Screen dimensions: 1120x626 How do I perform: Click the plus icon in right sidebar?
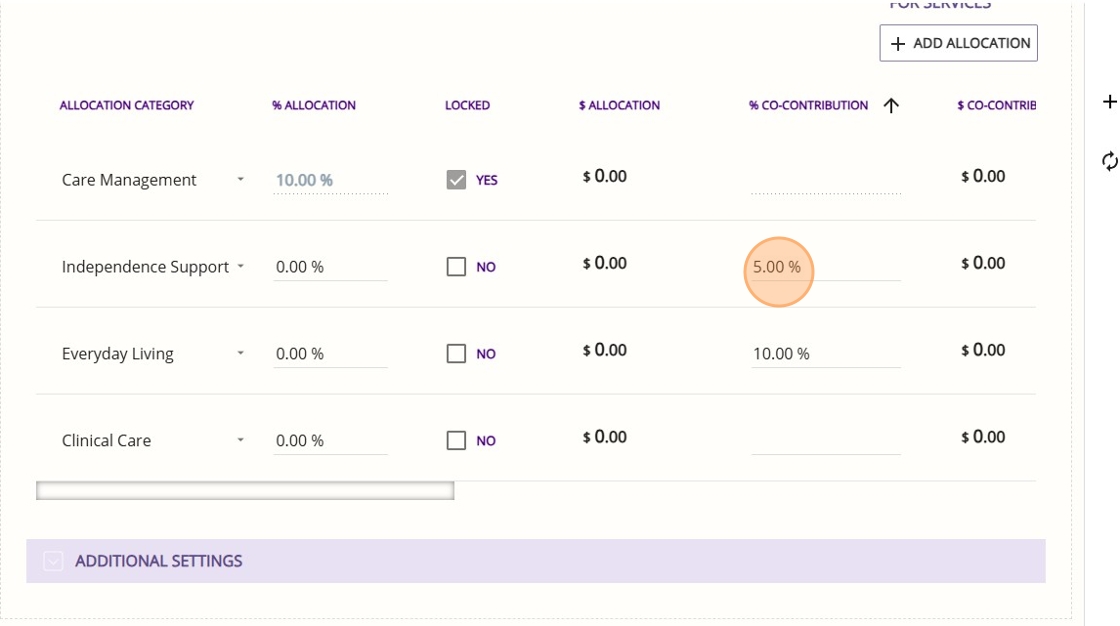(1109, 102)
